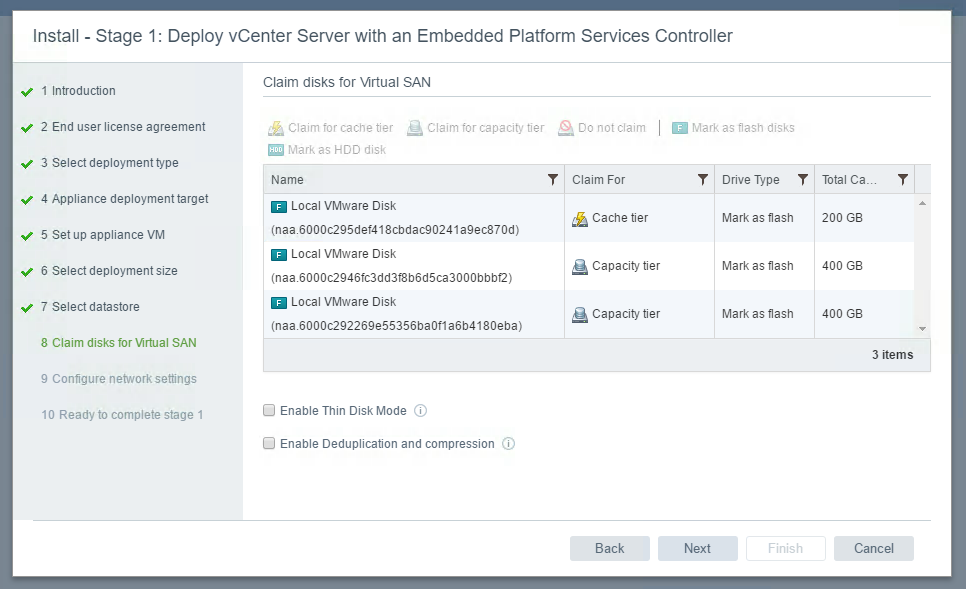Click the Next button
This screenshot has height=589, width=966.
[697, 548]
